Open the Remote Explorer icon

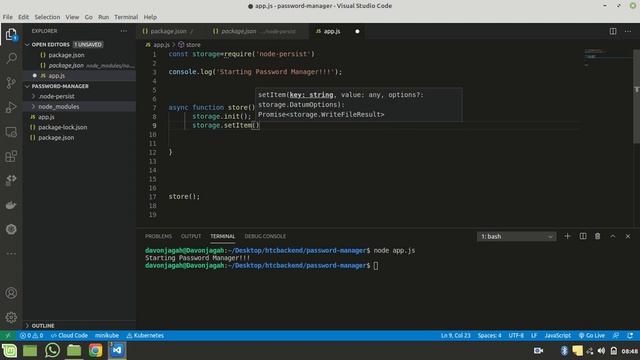[11, 132]
